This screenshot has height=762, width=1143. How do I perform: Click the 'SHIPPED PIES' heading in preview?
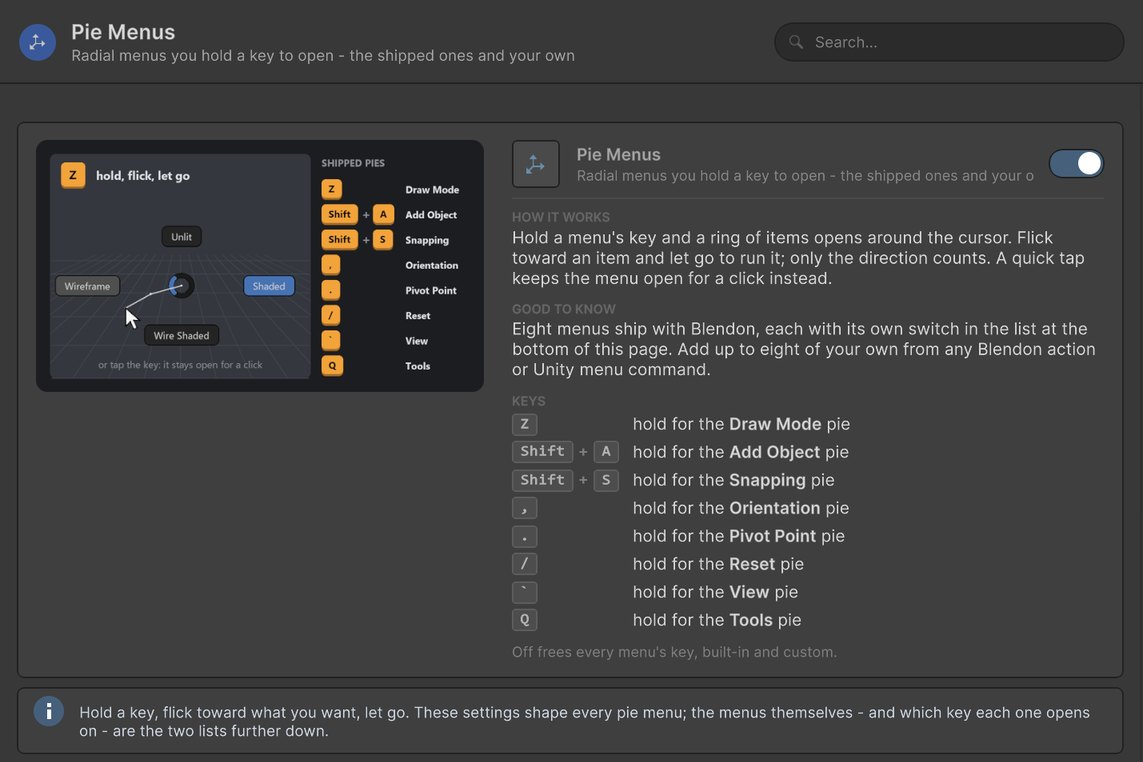tap(353, 163)
